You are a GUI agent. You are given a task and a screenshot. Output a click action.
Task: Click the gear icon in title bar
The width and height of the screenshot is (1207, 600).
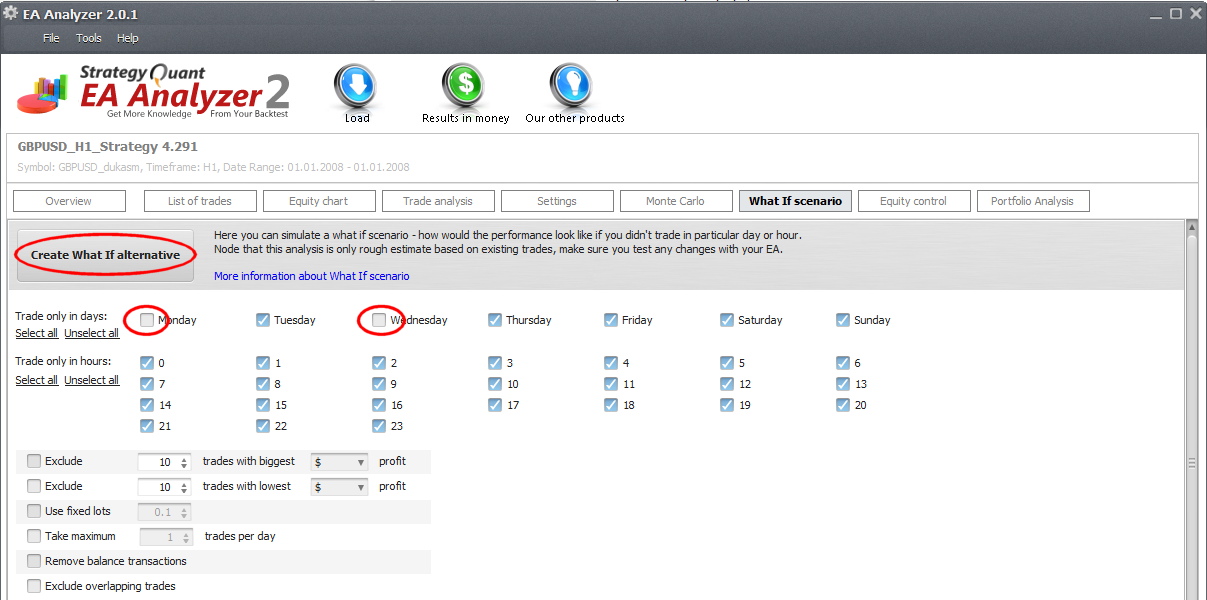tap(11, 14)
